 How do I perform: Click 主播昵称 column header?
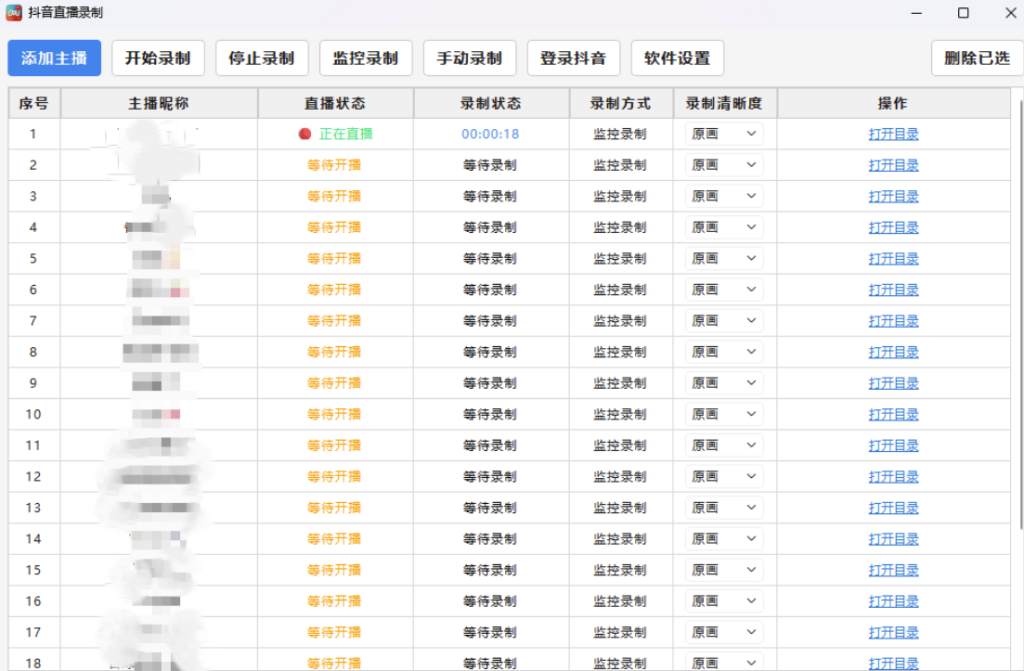point(159,103)
